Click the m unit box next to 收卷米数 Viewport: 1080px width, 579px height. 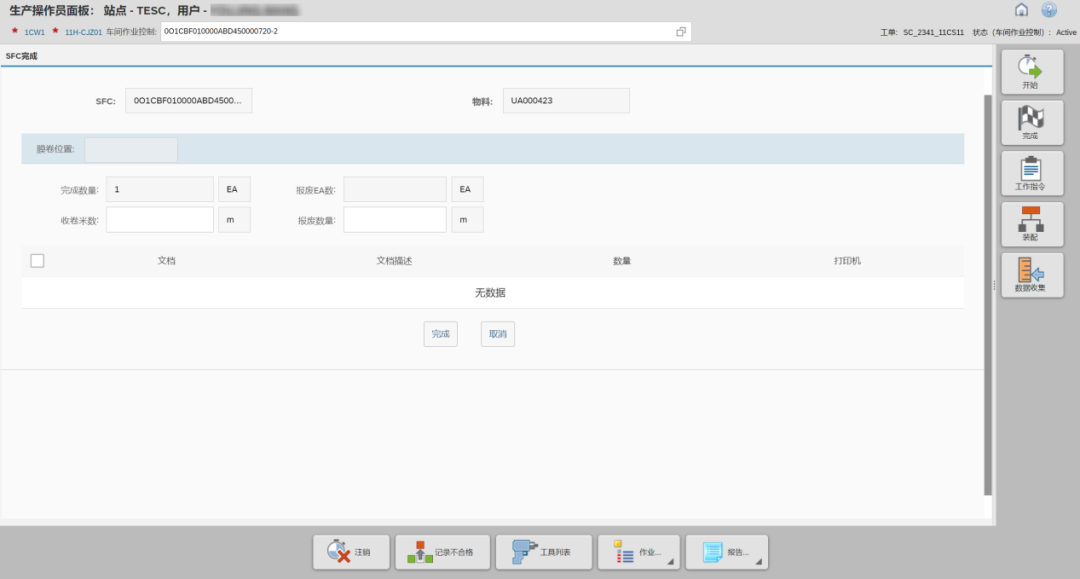coord(234,220)
